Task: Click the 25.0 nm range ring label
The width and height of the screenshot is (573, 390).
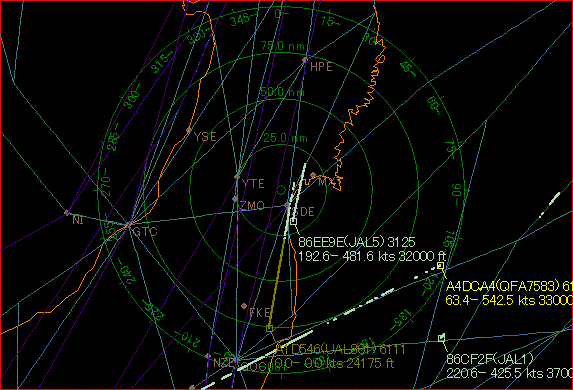Action: pyautogui.click(x=285, y=138)
